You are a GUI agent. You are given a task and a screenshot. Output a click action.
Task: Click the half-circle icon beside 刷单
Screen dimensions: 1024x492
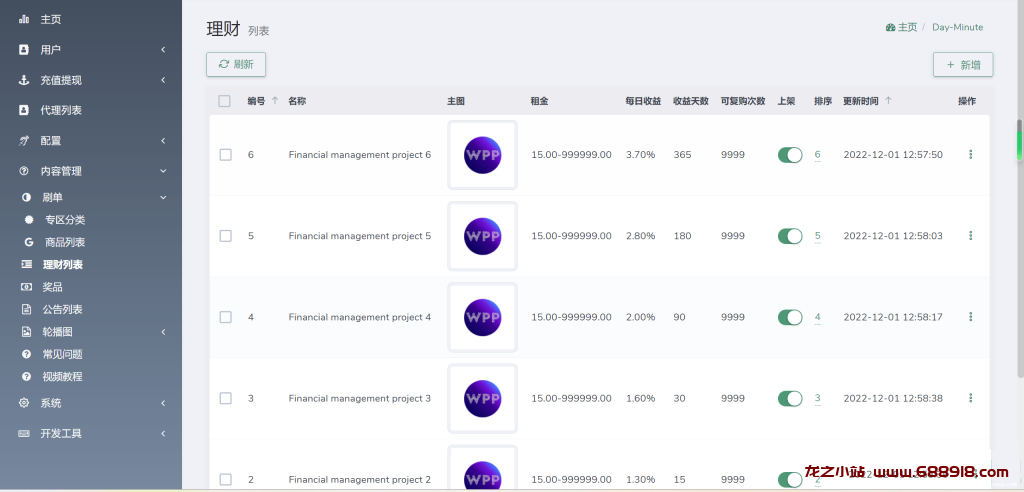click(x=26, y=197)
